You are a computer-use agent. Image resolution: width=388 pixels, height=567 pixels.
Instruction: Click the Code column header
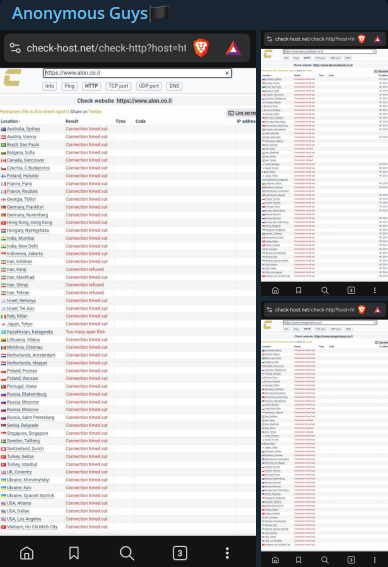pos(141,121)
